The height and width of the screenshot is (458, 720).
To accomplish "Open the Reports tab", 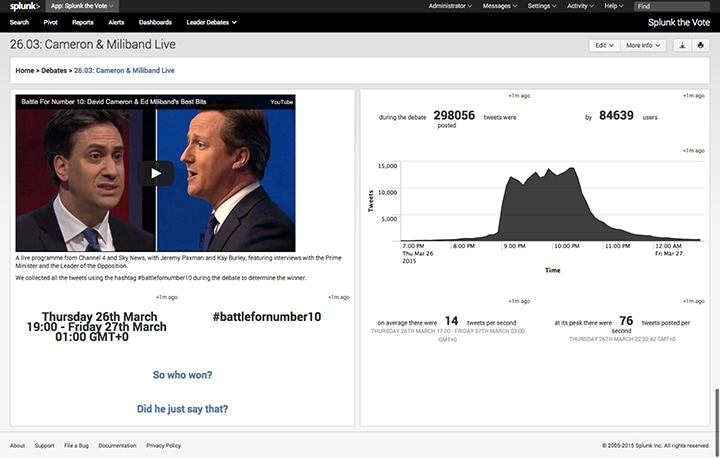I will click(83, 22).
